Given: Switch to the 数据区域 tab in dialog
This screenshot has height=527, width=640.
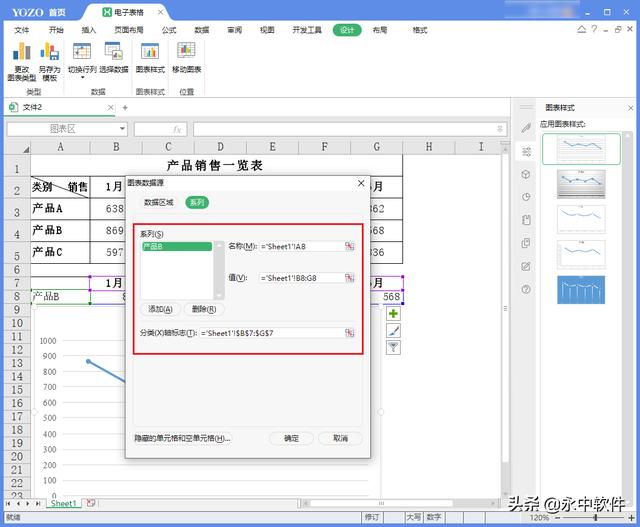Looking at the screenshot, I should [x=158, y=202].
